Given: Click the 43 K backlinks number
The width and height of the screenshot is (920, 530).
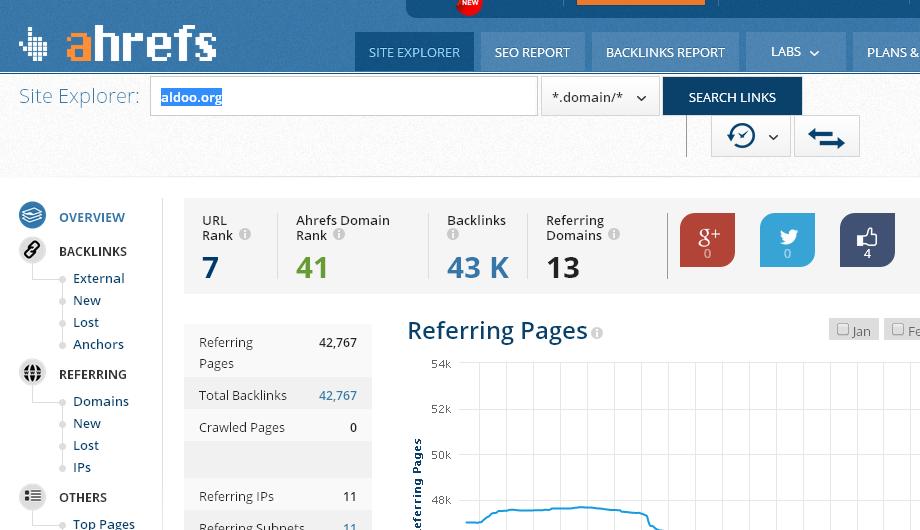Looking at the screenshot, I should 478,268.
